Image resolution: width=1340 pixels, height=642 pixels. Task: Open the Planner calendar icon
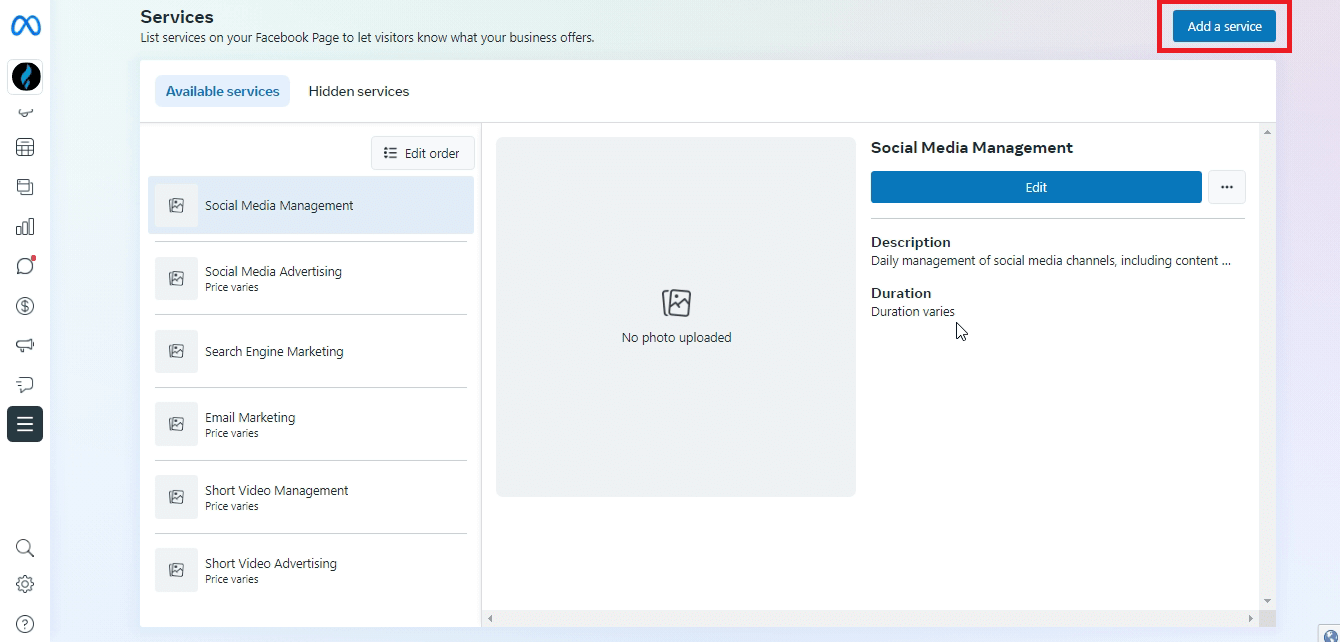(25, 147)
